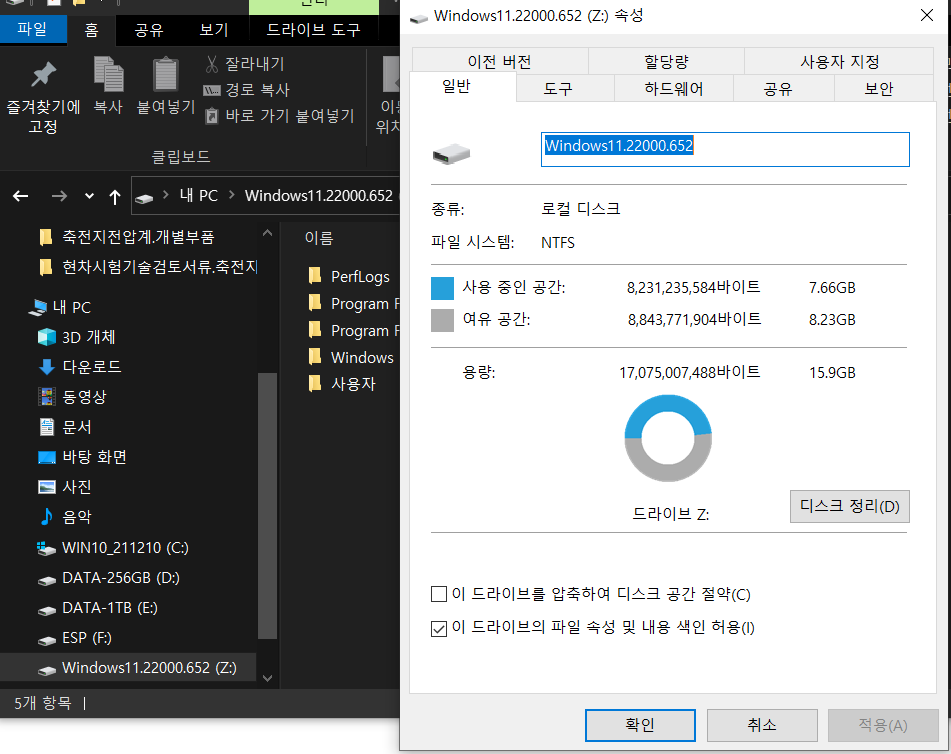Close the Properties dialog with X
The image size is (951, 754).
[927, 15]
